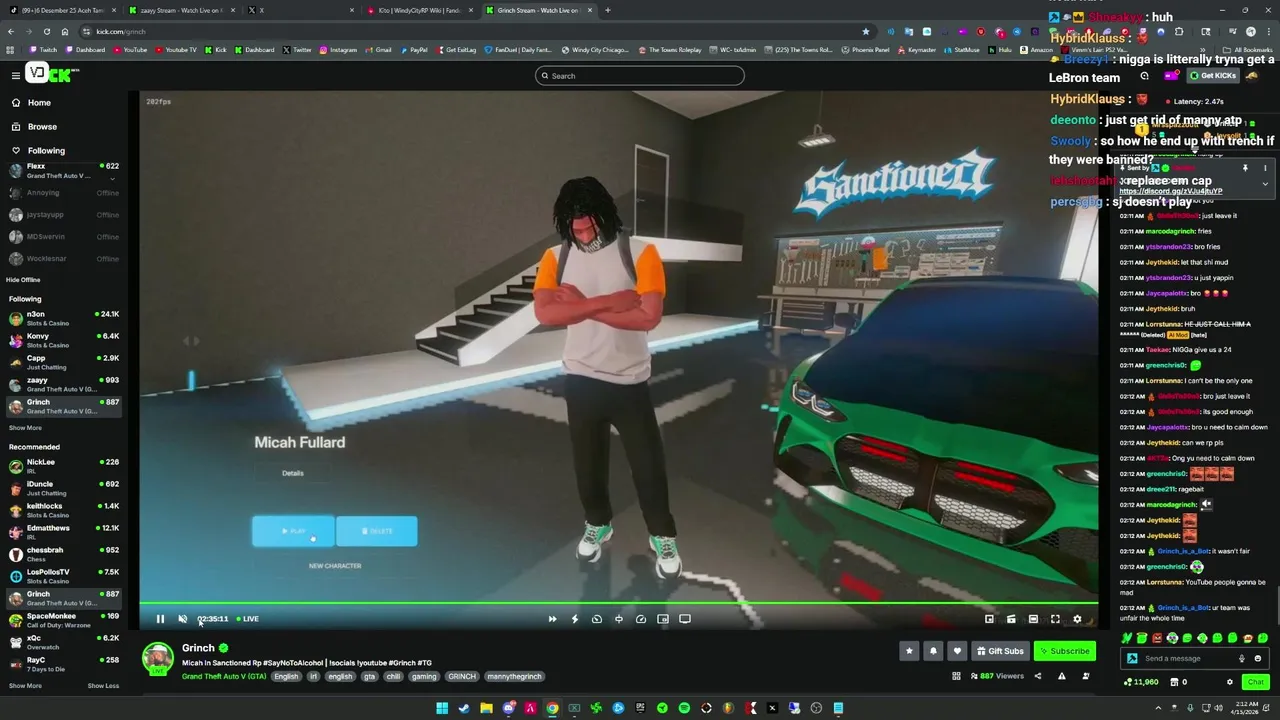Viewport: 1280px width, 720px height.
Task: Click the star favorite button for Grinch
Action: (909, 651)
